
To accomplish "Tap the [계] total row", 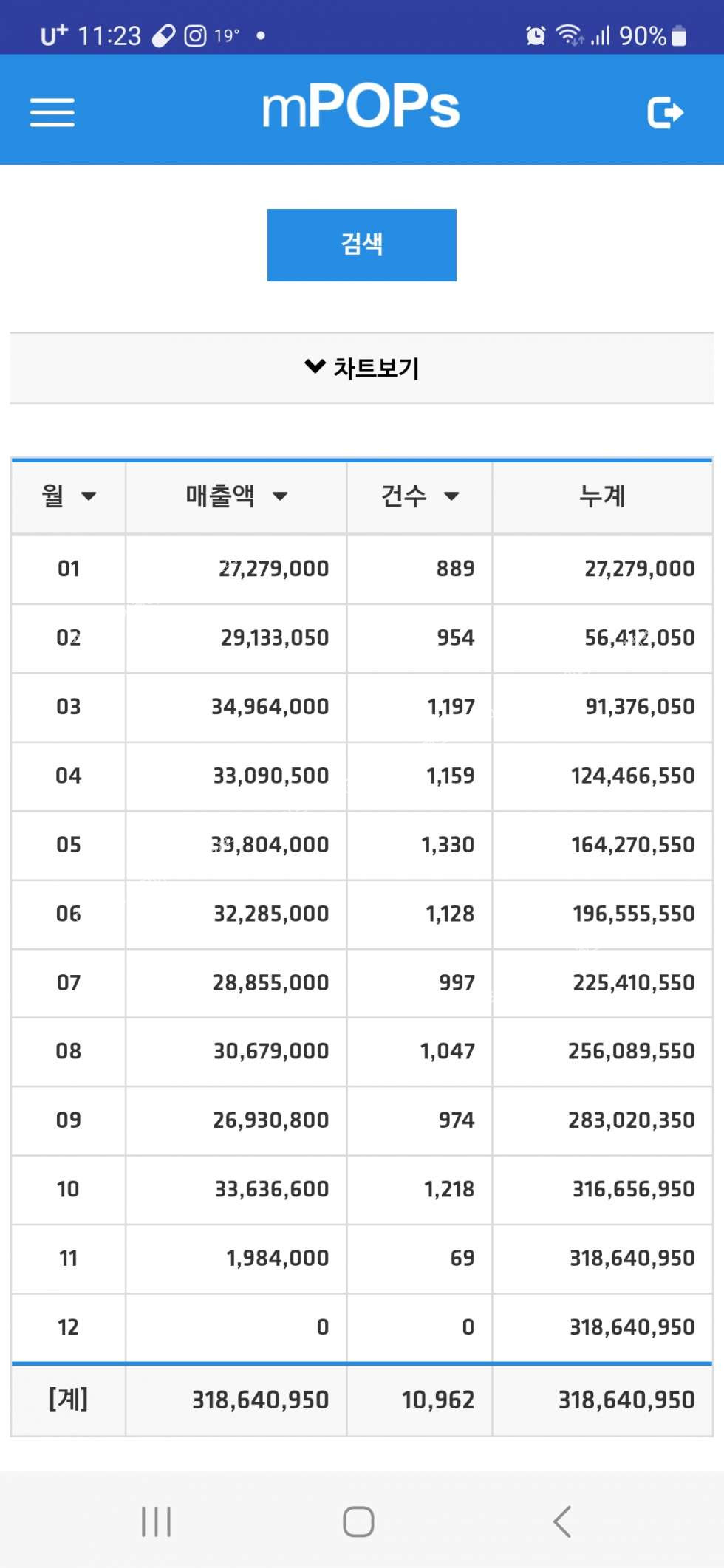I will tap(68, 1400).
